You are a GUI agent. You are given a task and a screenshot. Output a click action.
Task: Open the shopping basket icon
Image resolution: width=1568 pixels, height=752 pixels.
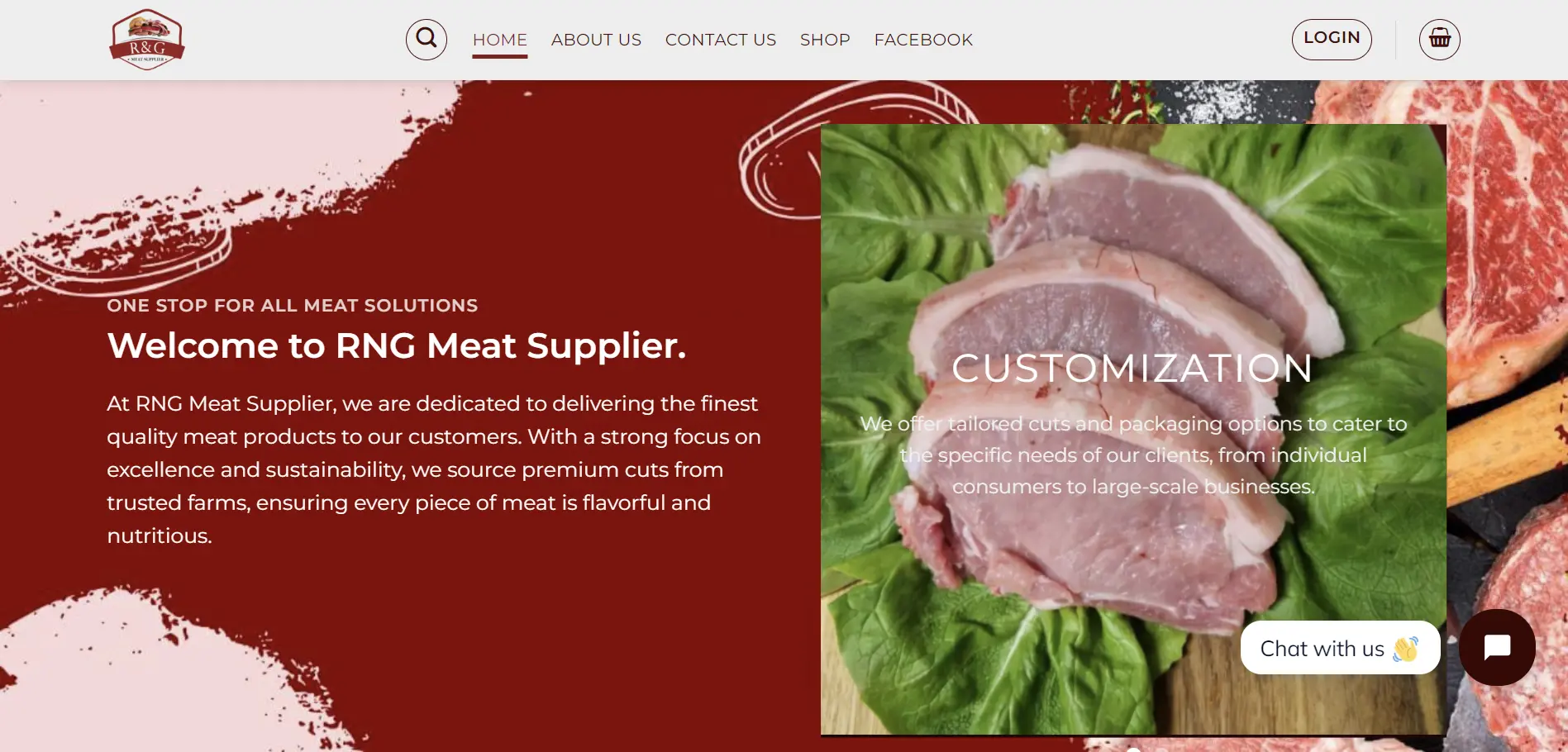coord(1439,39)
